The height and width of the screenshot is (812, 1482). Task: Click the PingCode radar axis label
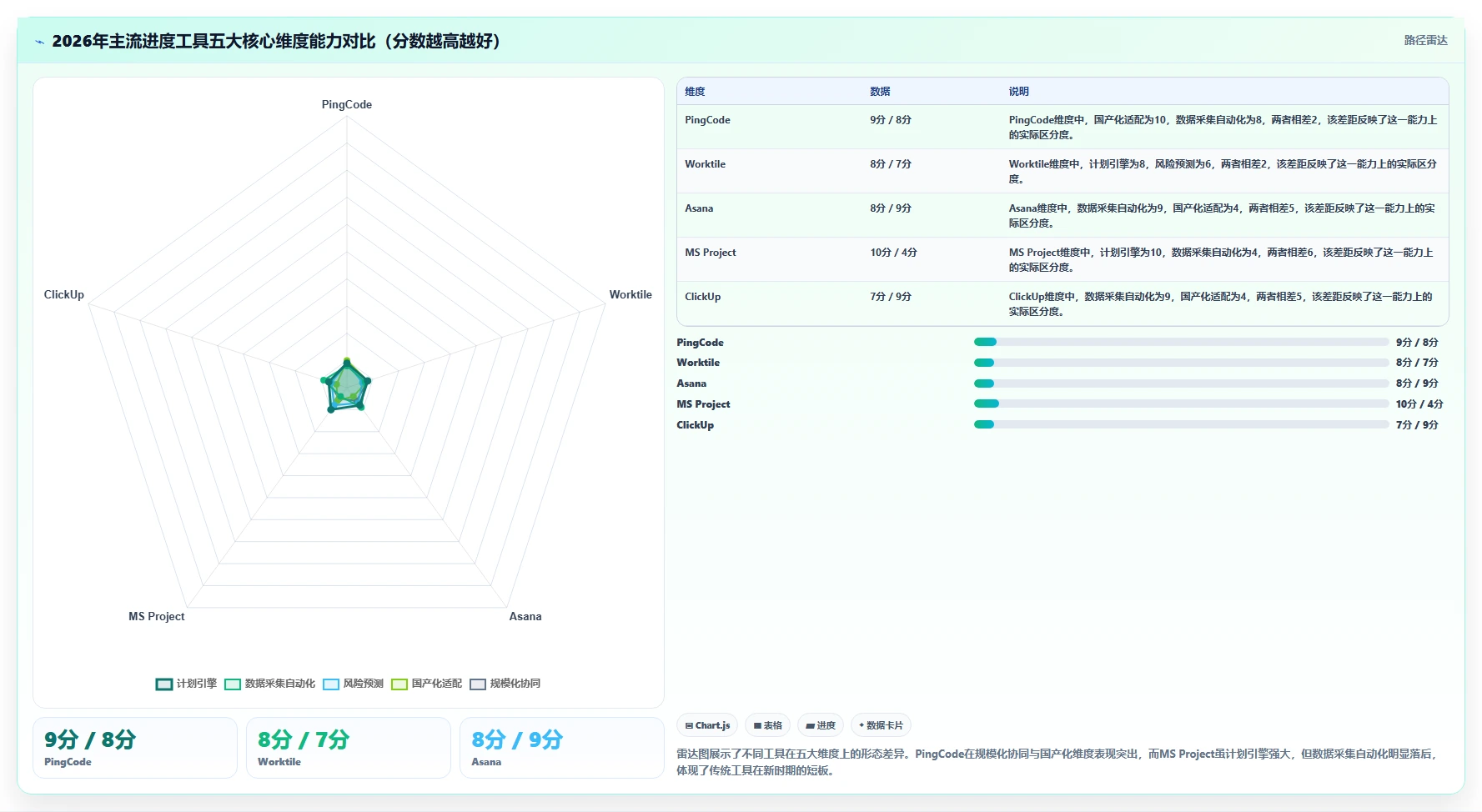pyautogui.click(x=347, y=104)
